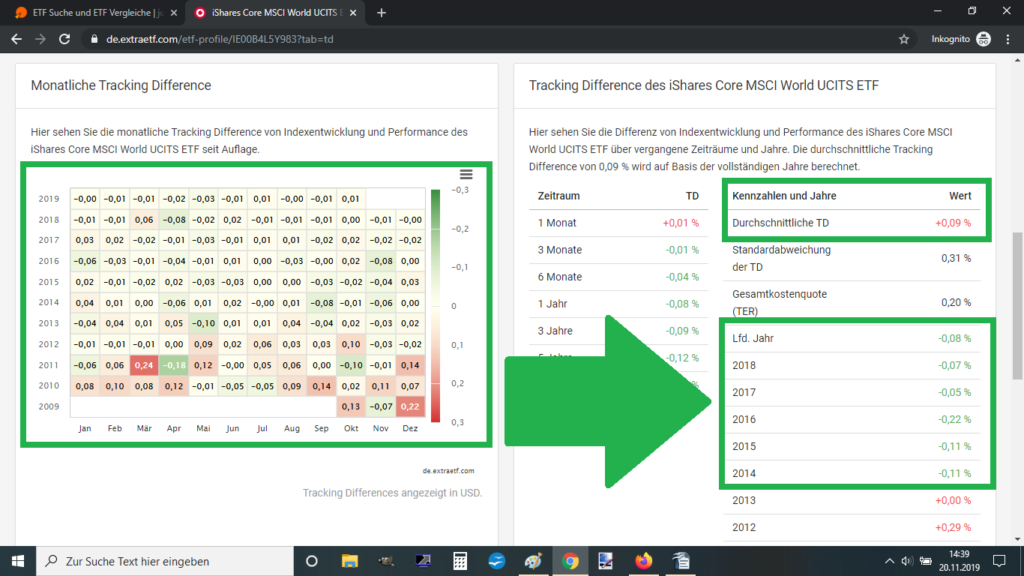
Task: Open the Calculator taskbar icon
Action: tap(460, 561)
